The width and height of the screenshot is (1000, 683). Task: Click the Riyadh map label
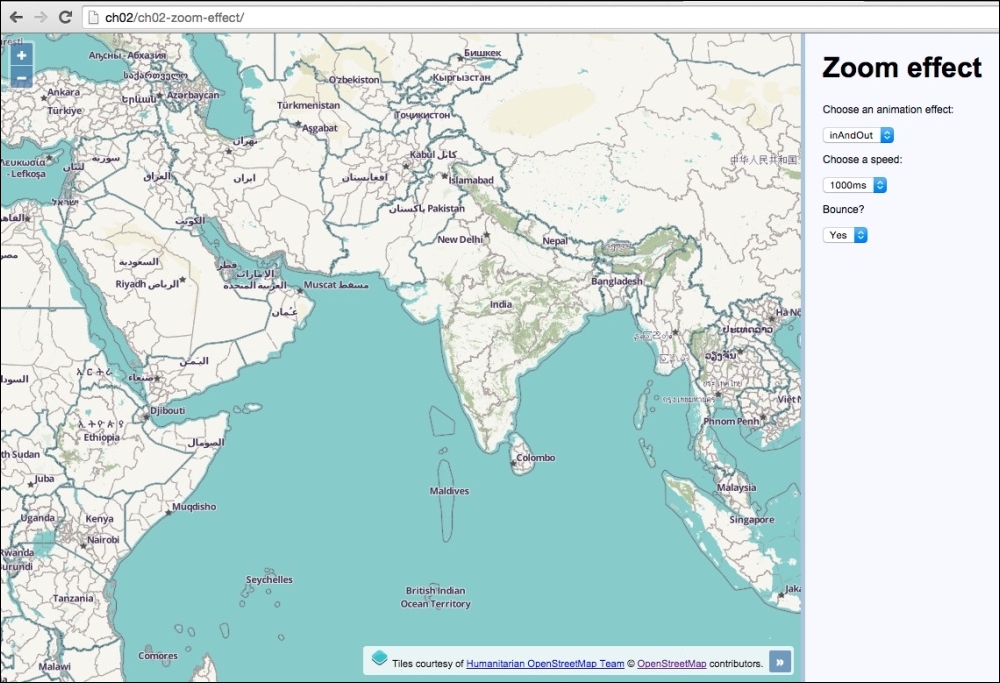(x=130, y=284)
